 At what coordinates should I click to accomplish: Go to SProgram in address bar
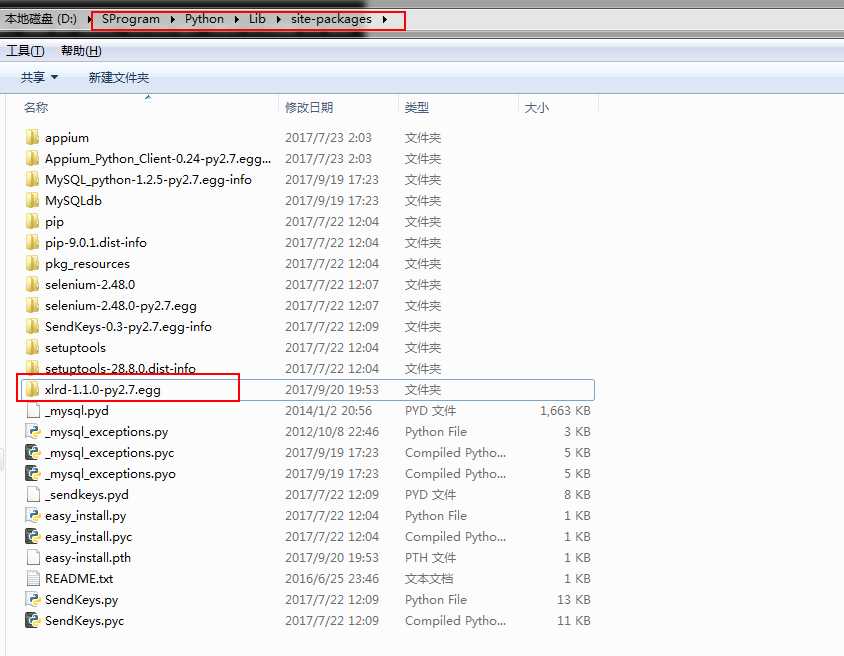[x=131, y=19]
